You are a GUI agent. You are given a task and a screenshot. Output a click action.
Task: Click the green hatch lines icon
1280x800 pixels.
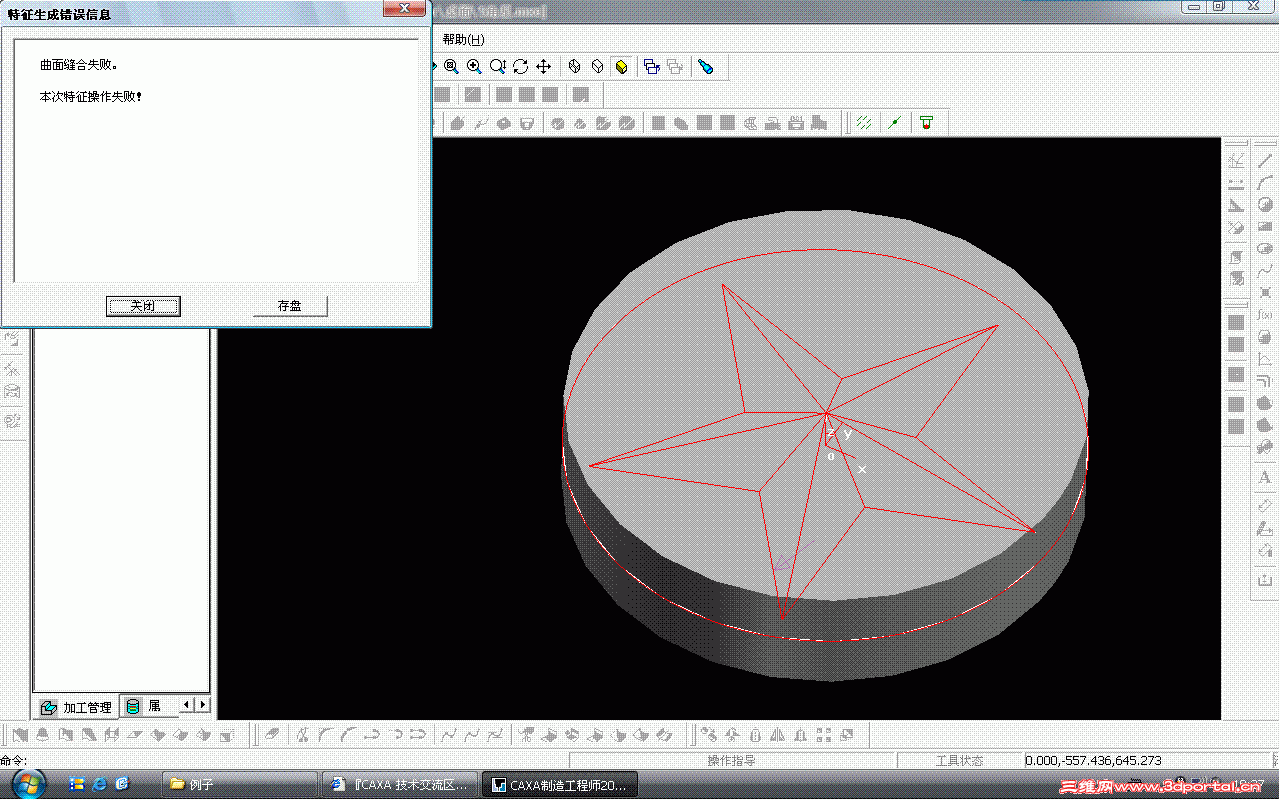tap(864, 122)
